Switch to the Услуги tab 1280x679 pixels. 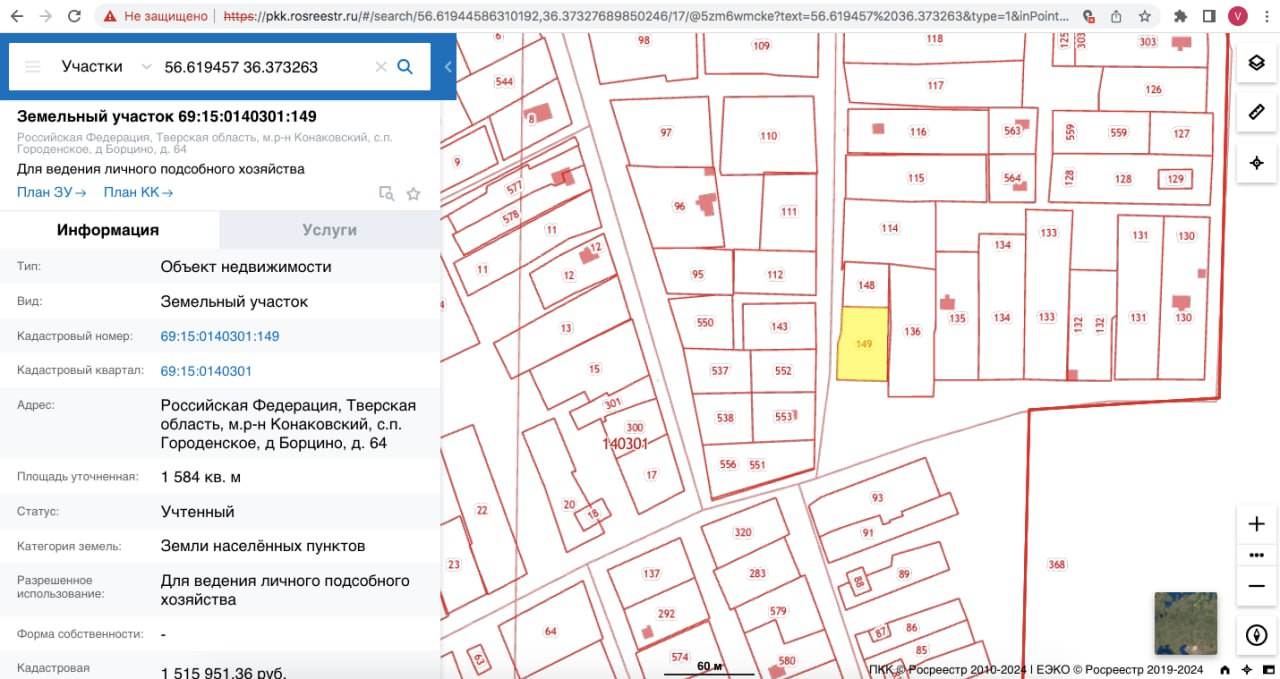pyautogui.click(x=329, y=230)
